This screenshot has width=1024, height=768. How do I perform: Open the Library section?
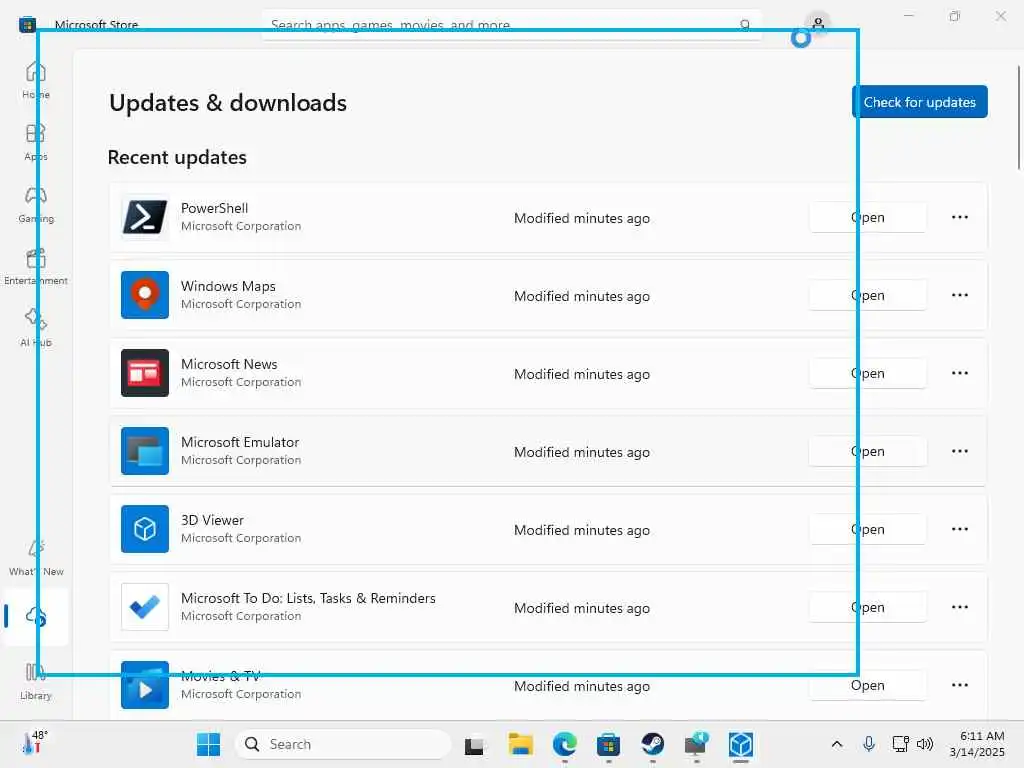pyautogui.click(x=35, y=681)
